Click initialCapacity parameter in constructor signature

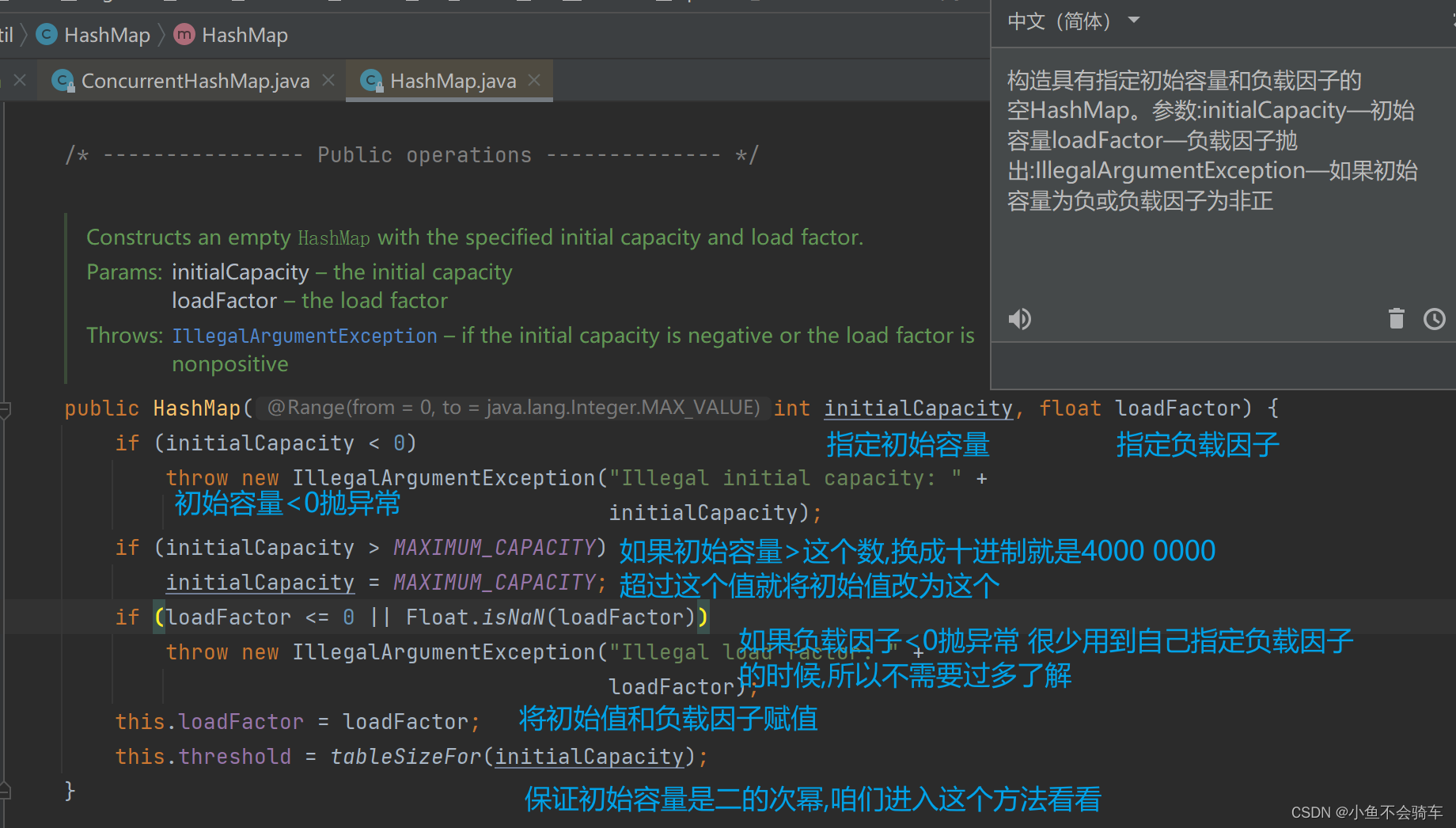tap(918, 408)
